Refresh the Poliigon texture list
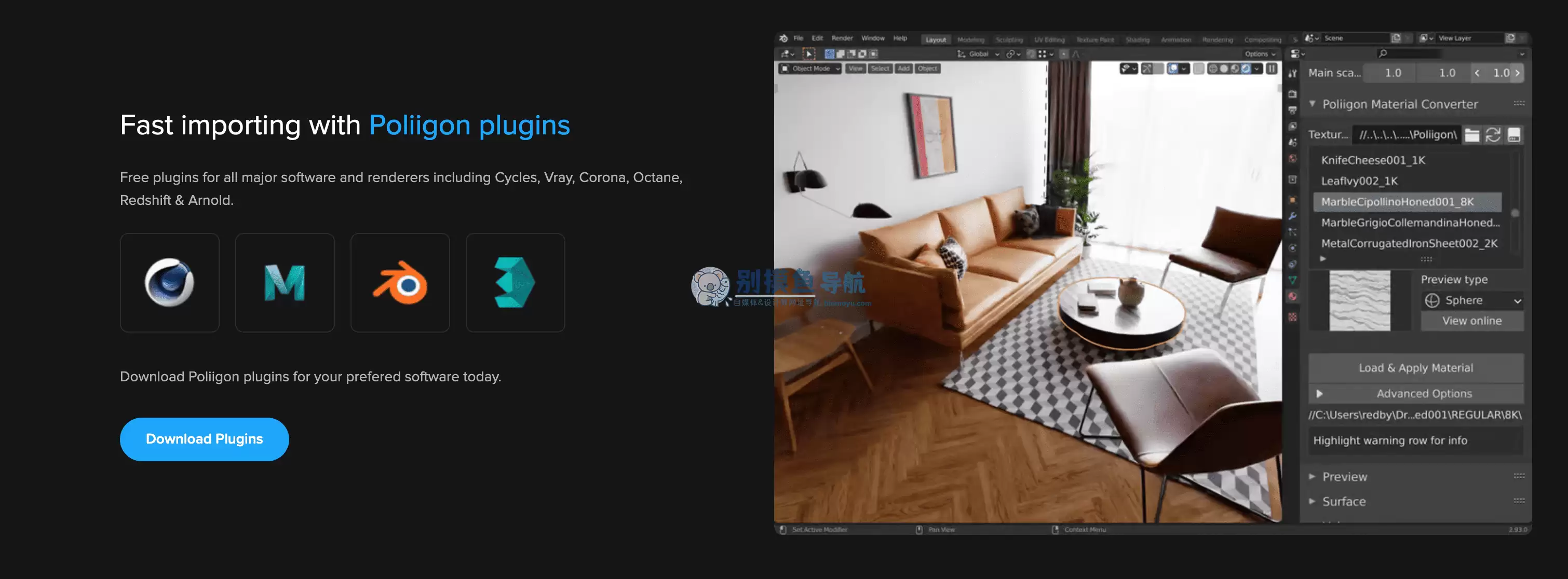The image size is (1568, 579). click(1493, 135)
